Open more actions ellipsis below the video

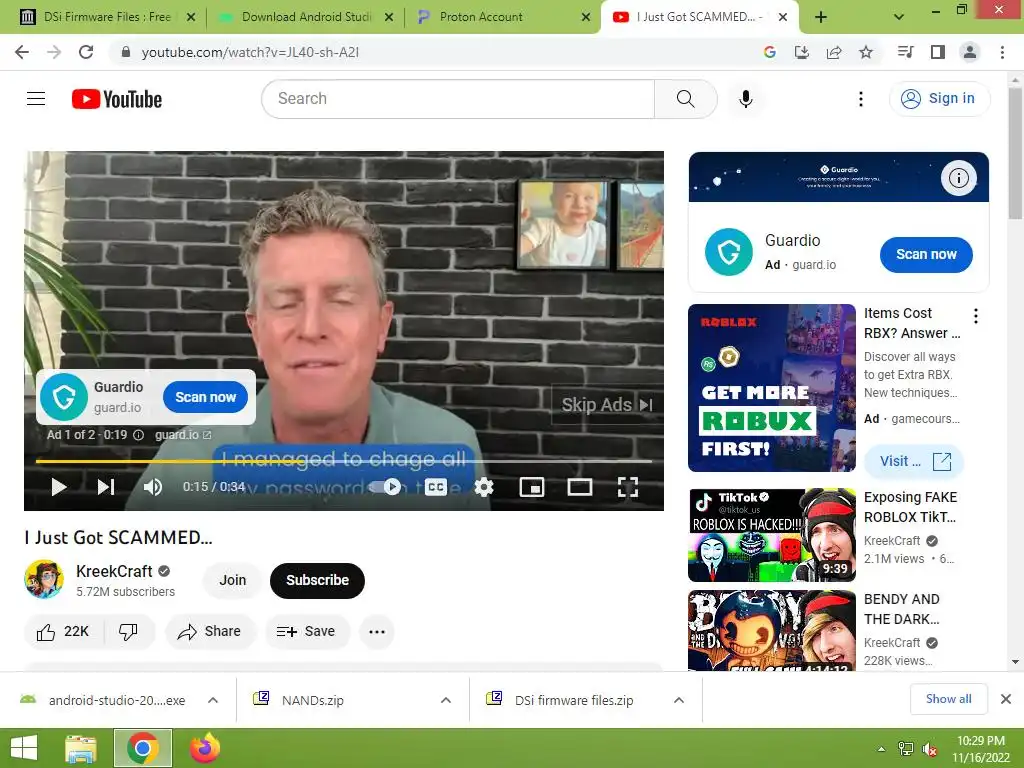[x=377, y=632]
